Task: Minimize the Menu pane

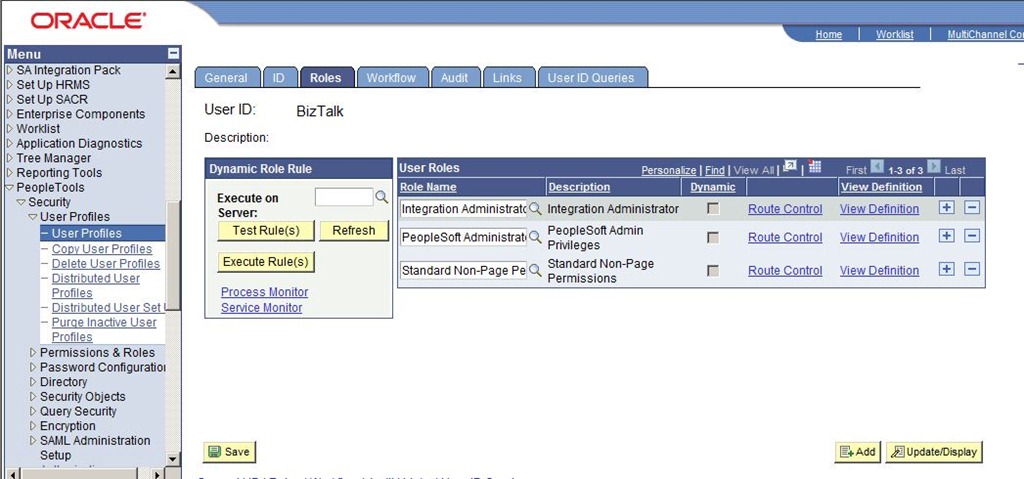Action: (x=173, y=54)
